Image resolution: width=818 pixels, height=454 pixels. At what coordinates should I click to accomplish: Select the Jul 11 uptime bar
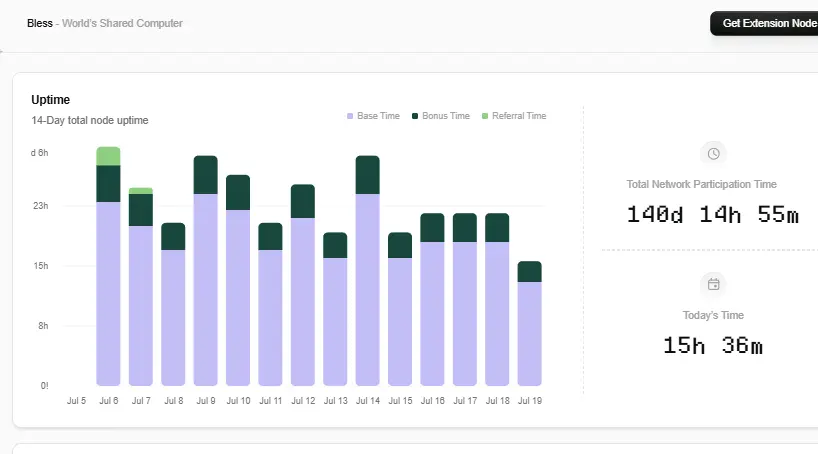(x=270, y=304)
